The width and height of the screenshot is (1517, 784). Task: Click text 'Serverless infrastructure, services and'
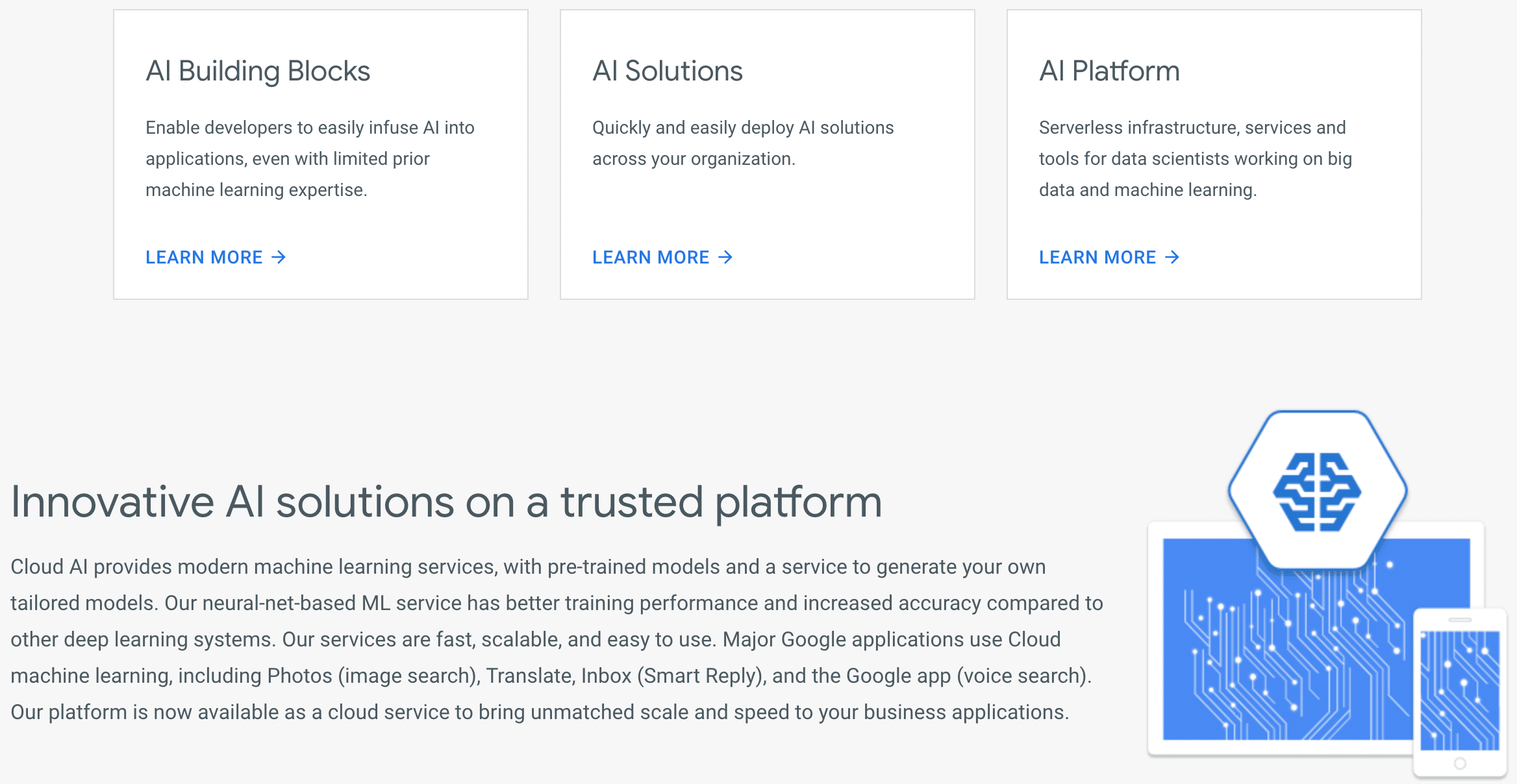(1192, 128)
